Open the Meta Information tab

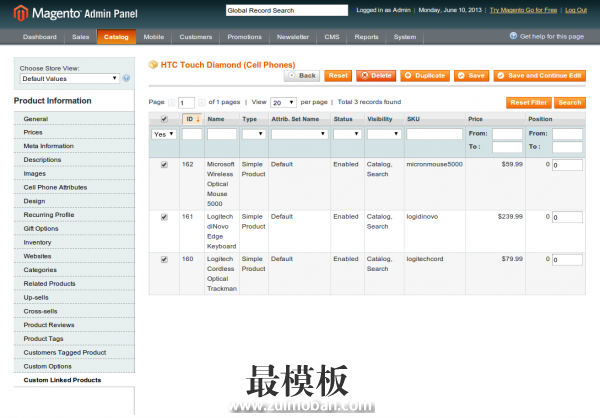pyautogui.click(x=74, y=146)
